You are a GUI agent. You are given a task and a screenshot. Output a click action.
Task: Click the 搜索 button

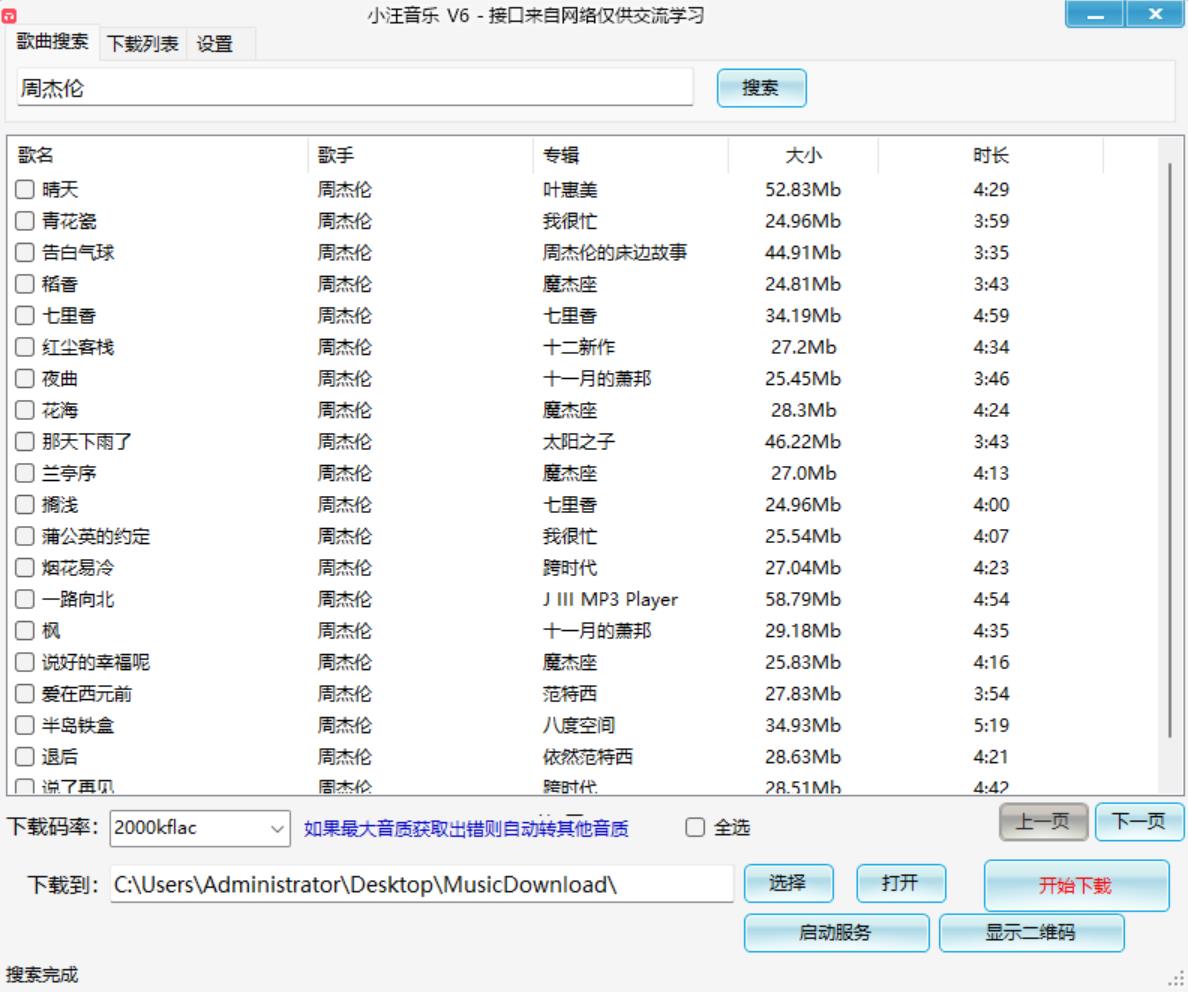(x=761, y=88)
